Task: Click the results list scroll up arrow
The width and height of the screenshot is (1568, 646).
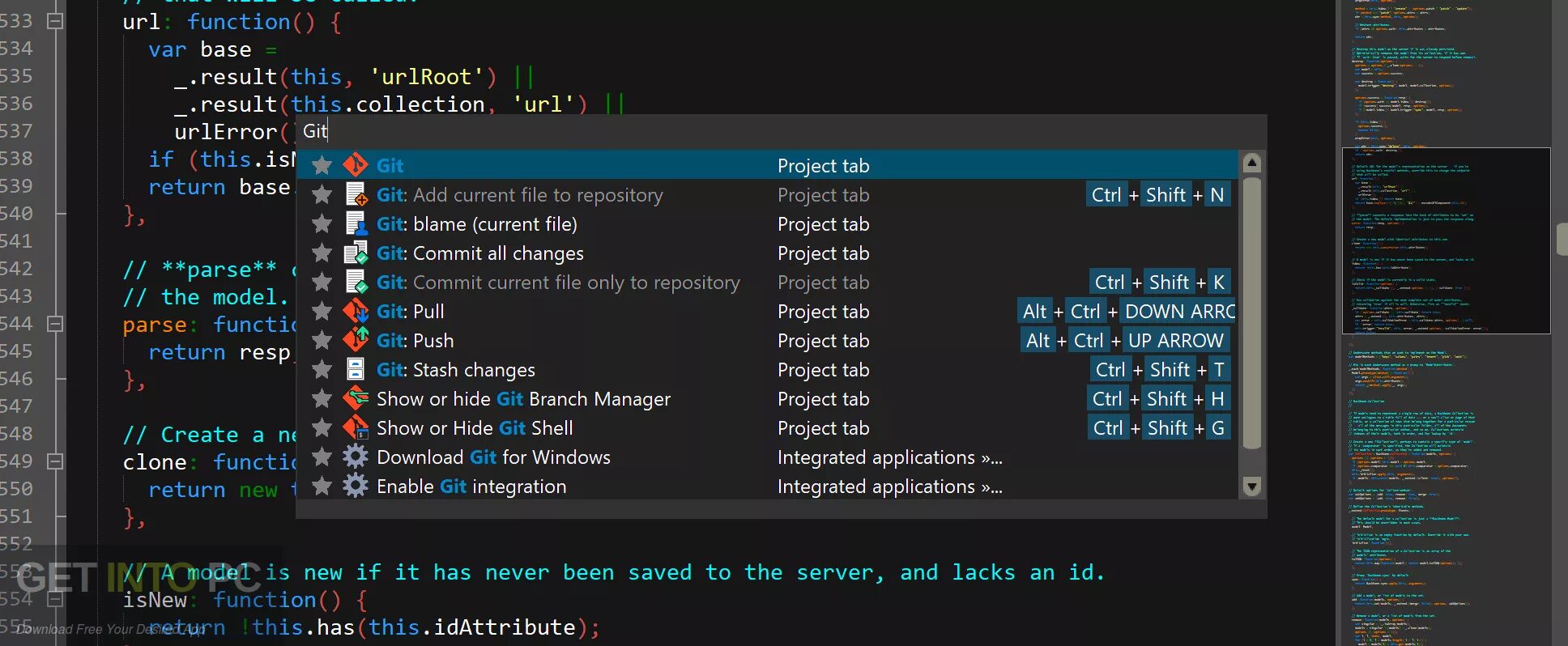Action: (1251, 163)
